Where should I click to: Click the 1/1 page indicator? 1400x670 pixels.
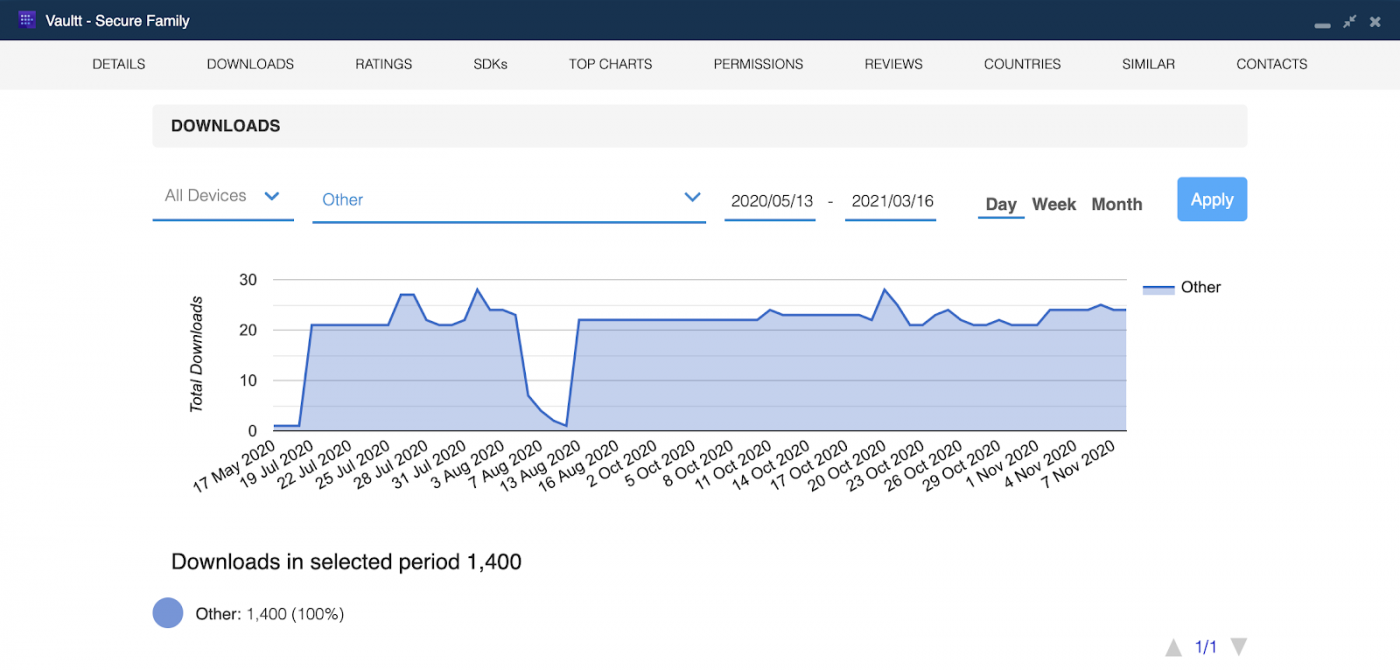coord(1206,648)
